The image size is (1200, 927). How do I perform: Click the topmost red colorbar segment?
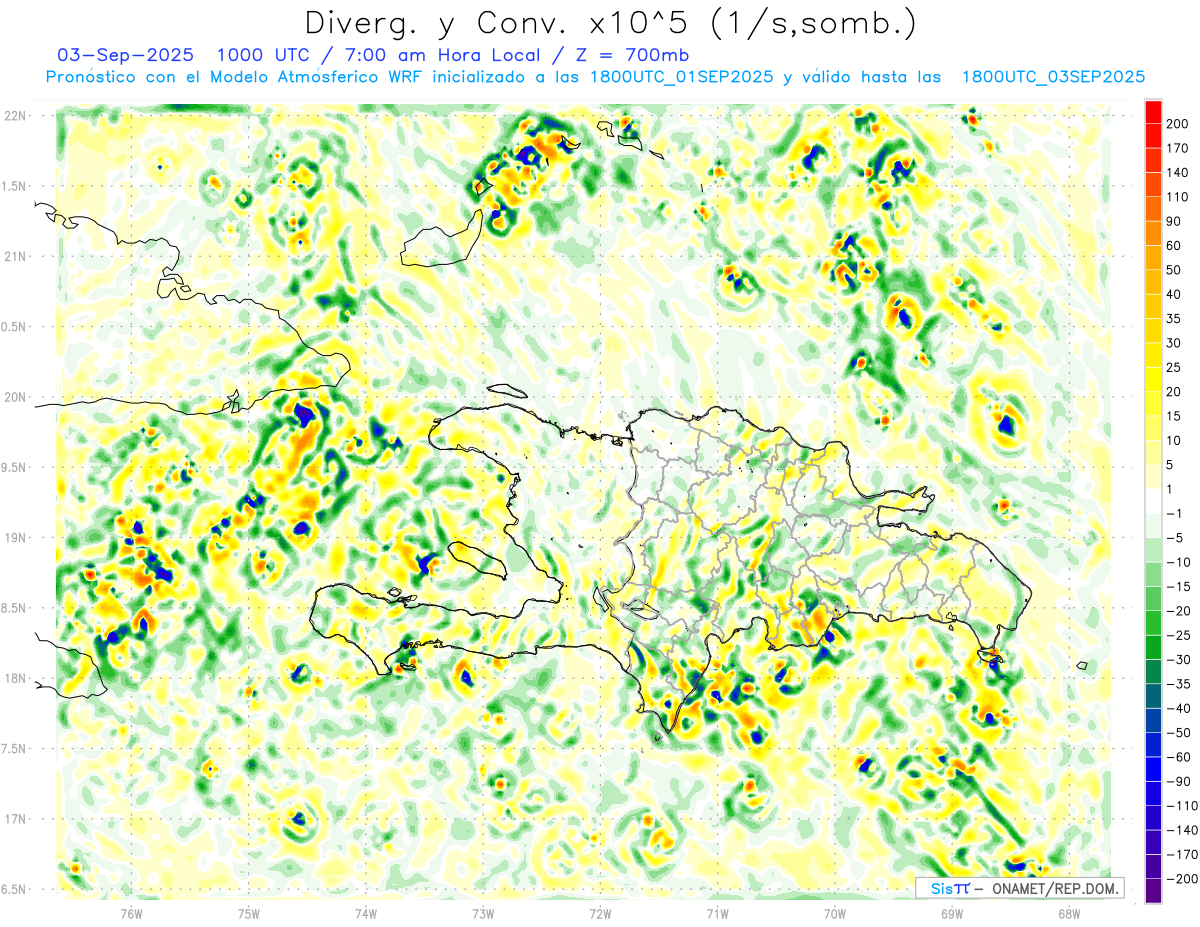pos(1153,112)
